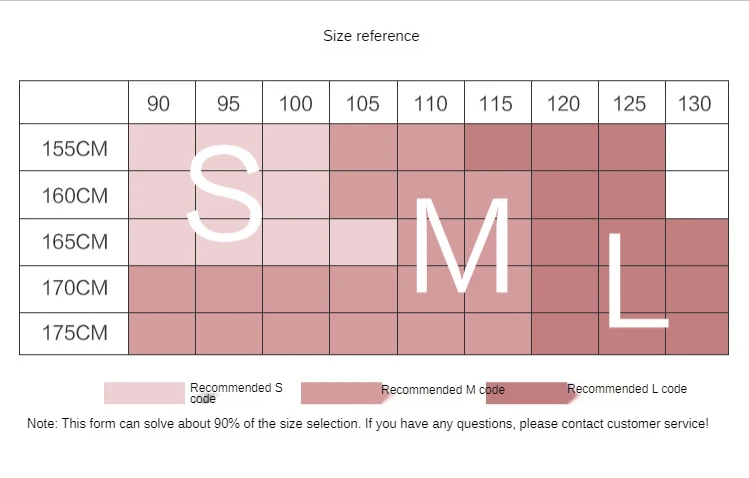Viewport: 749px width, 478px height.
Task: Click the 155CM row label
Action: coord(74,148)
